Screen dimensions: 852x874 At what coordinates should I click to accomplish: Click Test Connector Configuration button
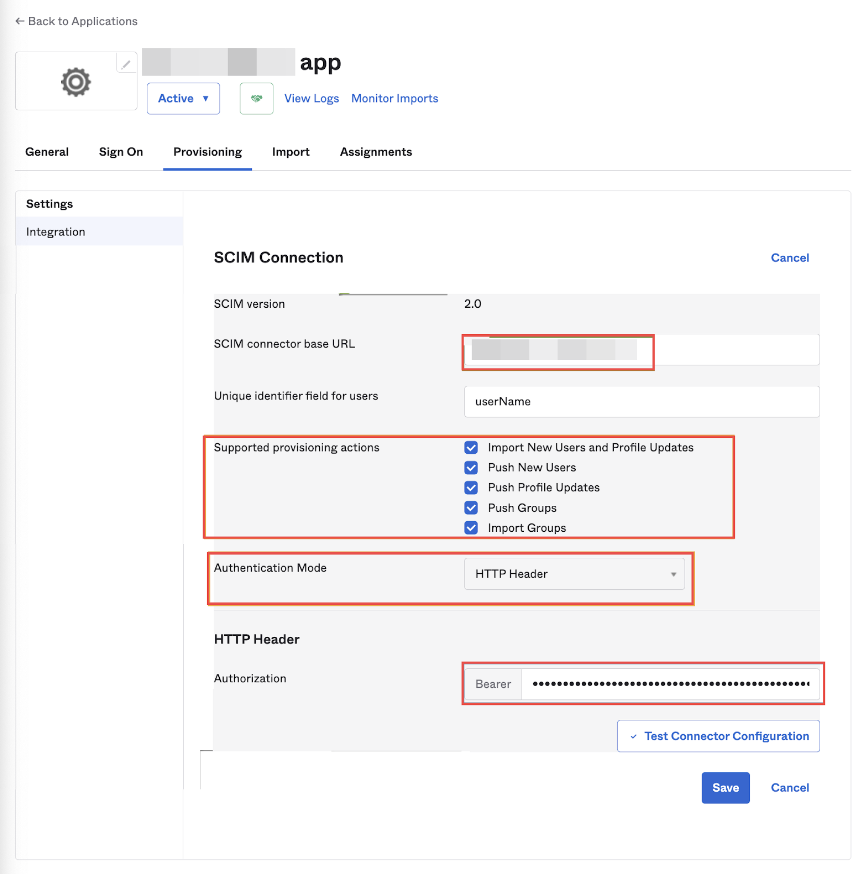718,736
